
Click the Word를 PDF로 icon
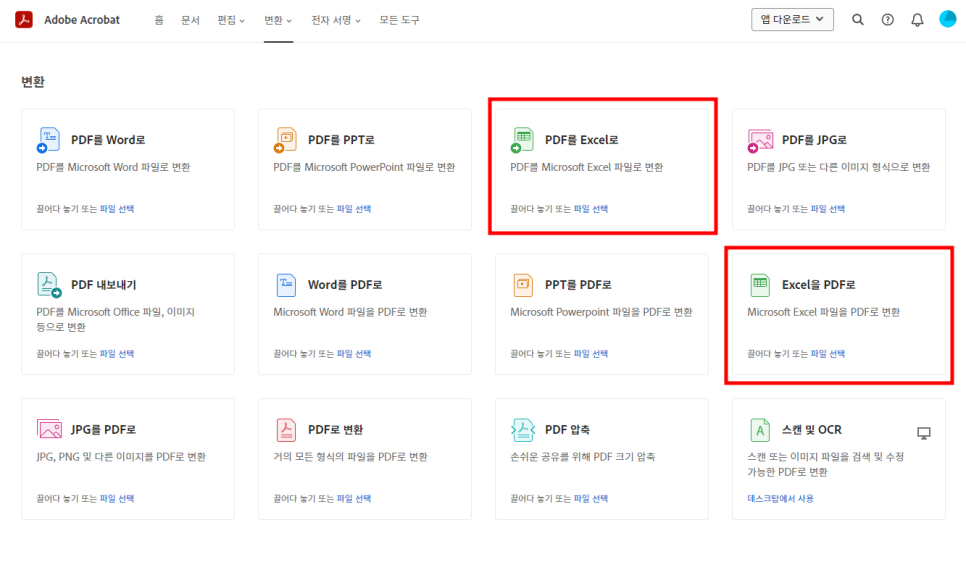(x=286, y=285)
